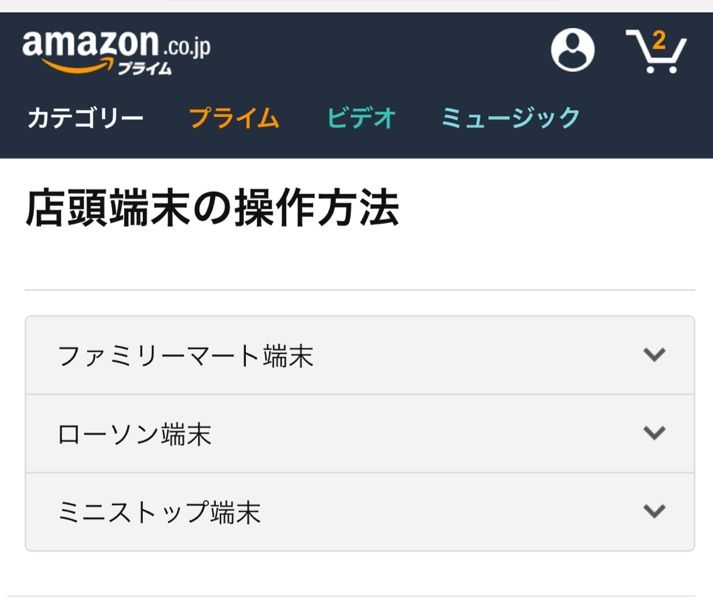Viewport: 713px width, 604px height.
Task: Click the 店頭端末の操作方法 page heading
Action: [212, 210]
